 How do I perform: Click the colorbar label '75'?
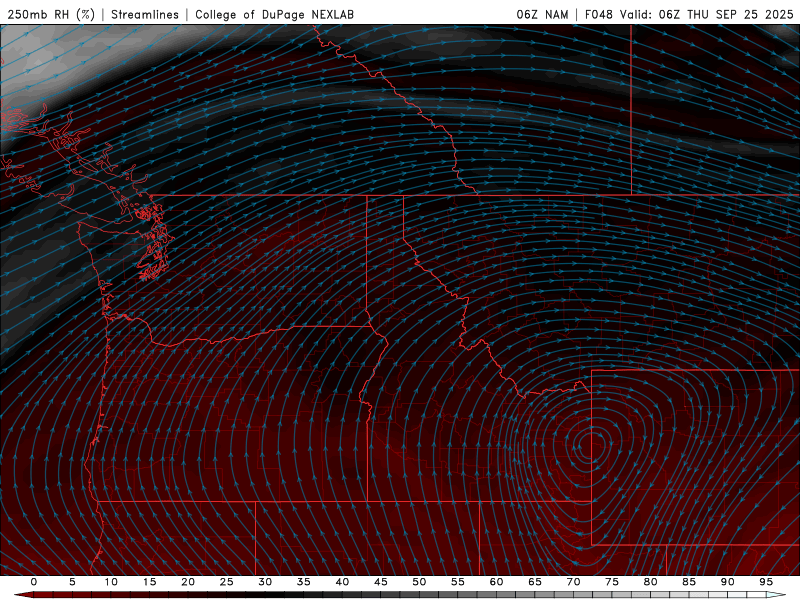click(612, 582)
